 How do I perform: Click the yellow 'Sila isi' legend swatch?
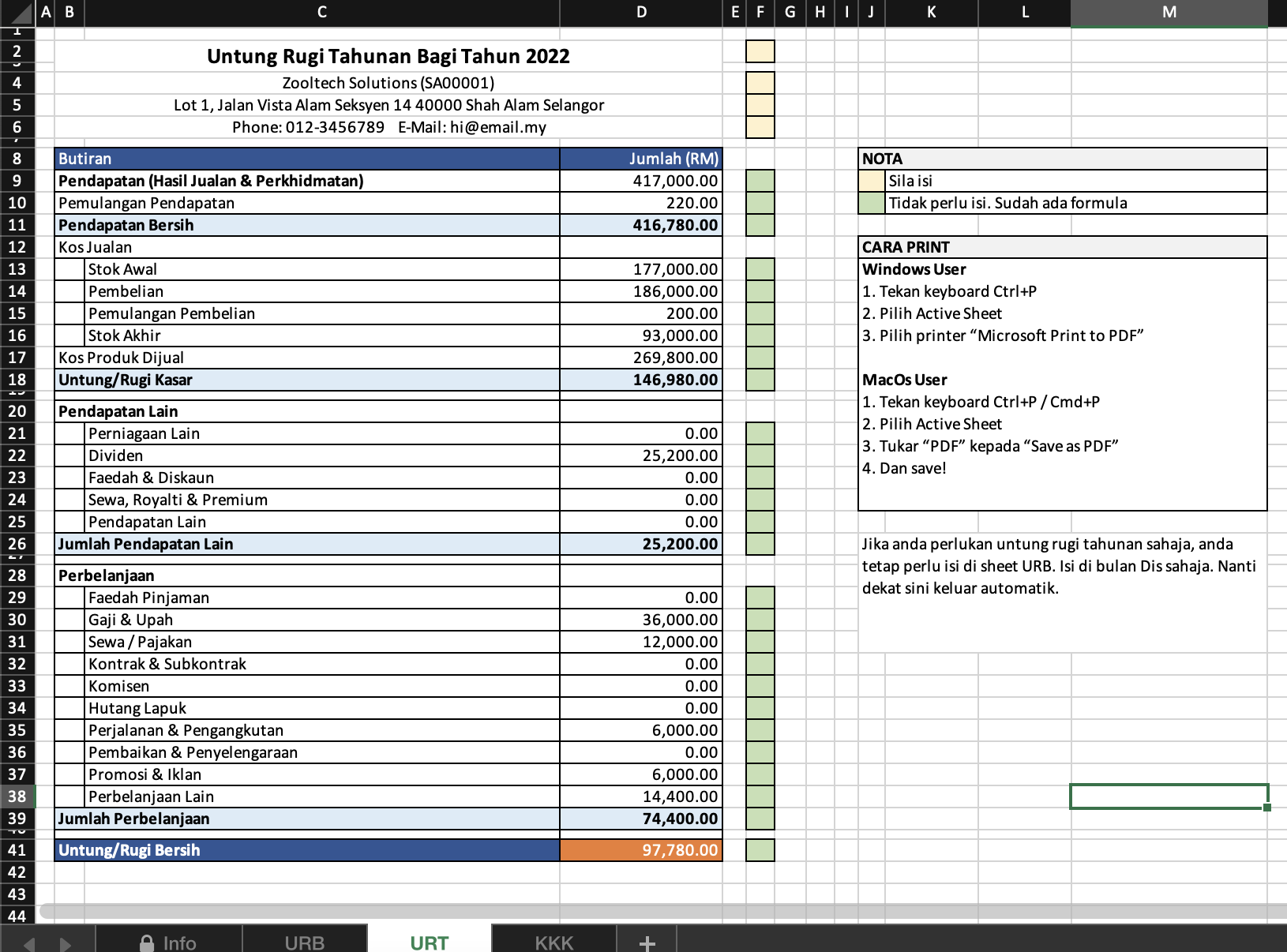(x=872, y=181)
